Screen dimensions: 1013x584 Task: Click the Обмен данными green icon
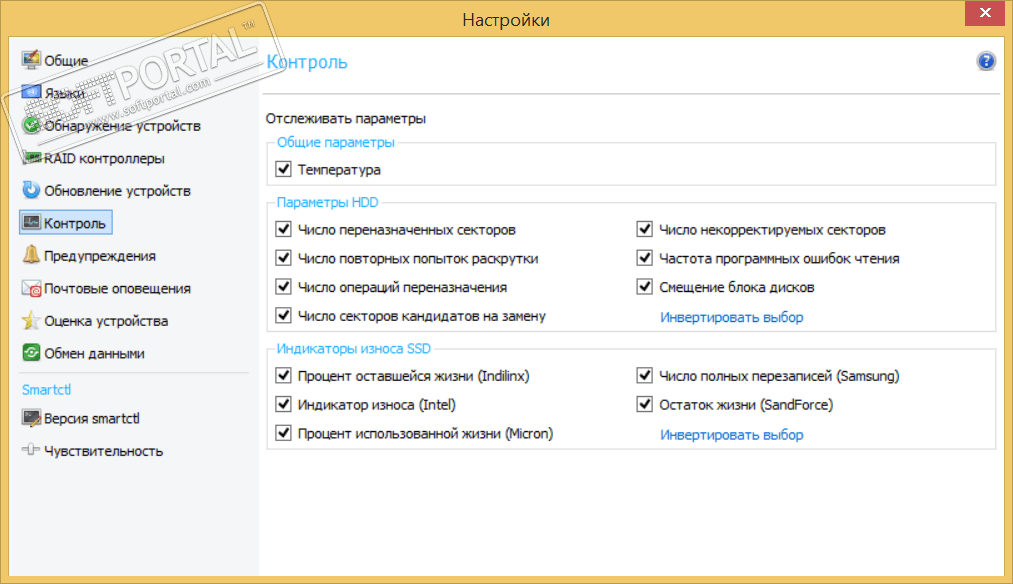pos(30,353)
